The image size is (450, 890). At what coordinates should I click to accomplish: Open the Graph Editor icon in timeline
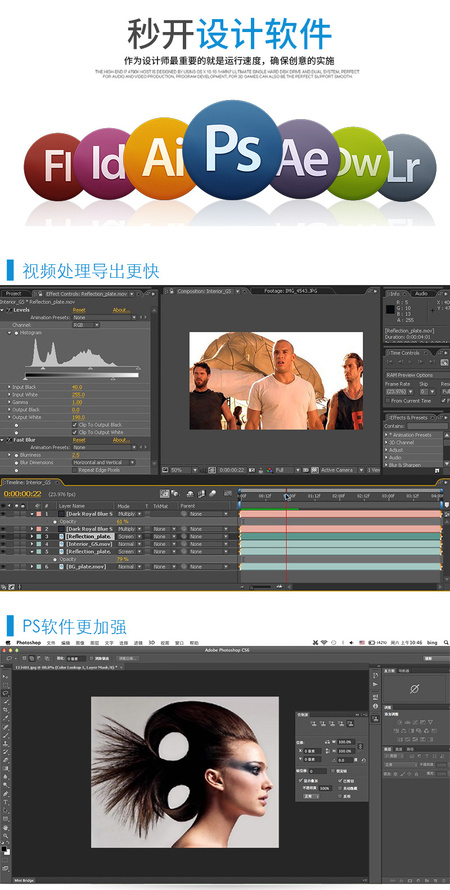[x=228, y=494]
